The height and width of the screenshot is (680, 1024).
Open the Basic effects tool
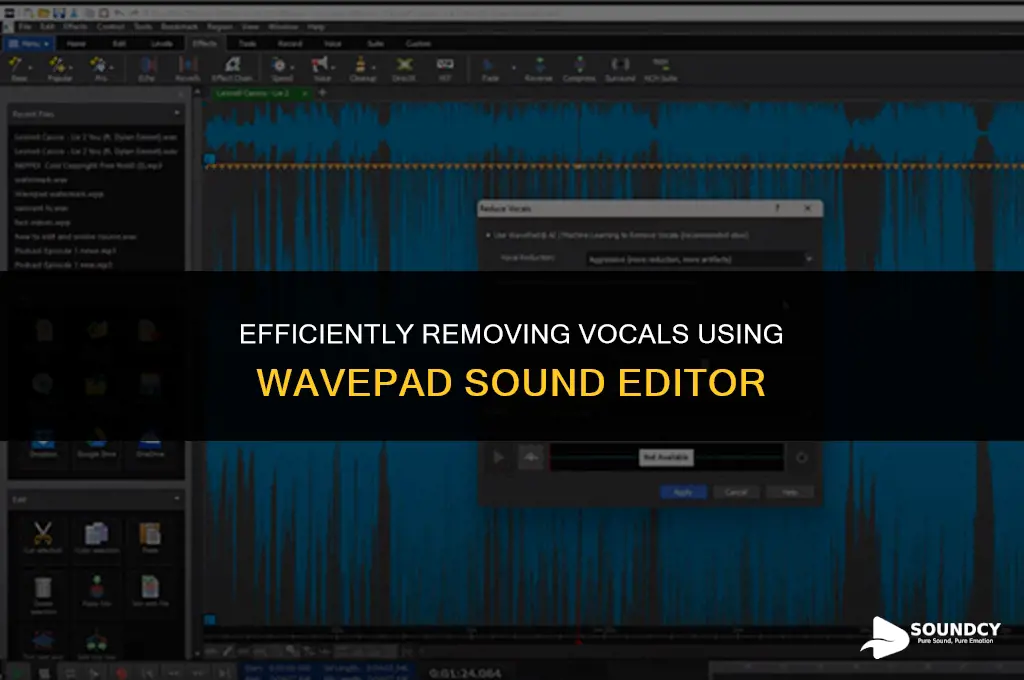tap(18, 69)
